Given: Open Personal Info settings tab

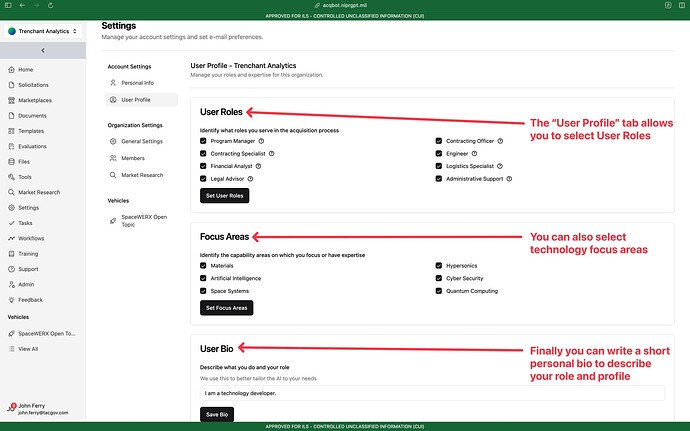Looking at the screenshot, I should 141,83.
